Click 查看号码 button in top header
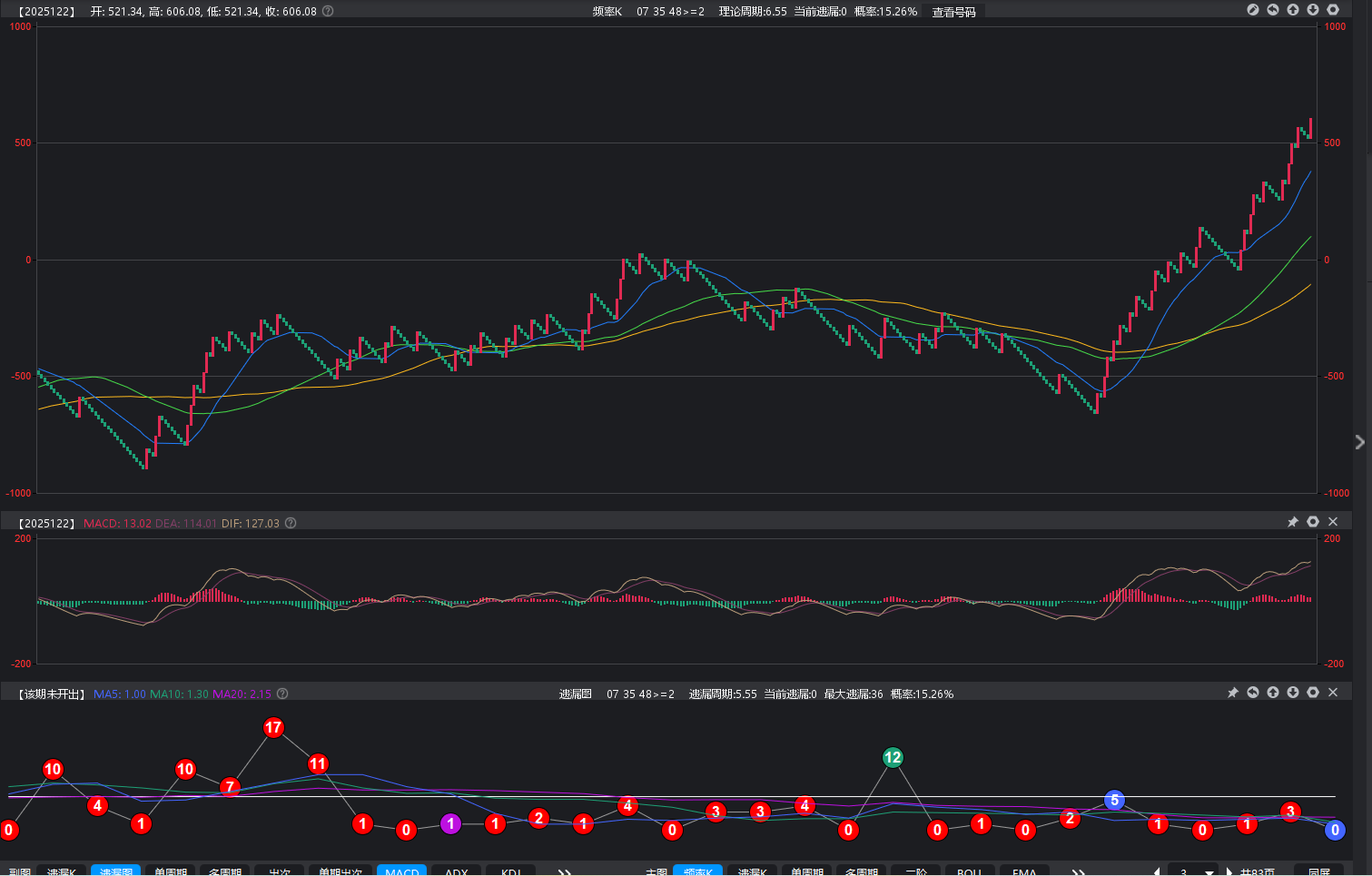The image size is (1372, 876). pyautogui.click(x=953, y=12)
